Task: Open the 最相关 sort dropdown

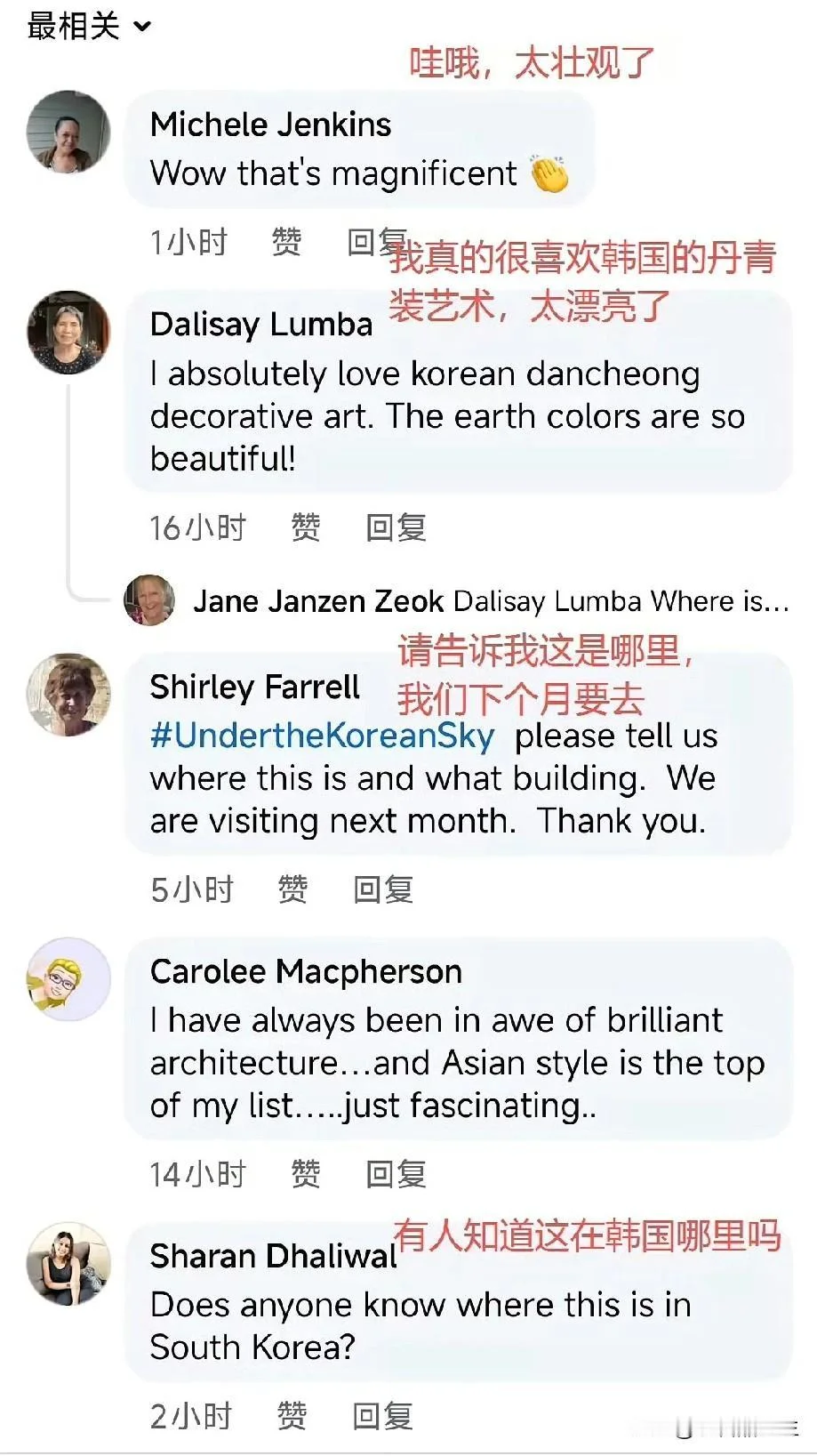Action: 89,27
